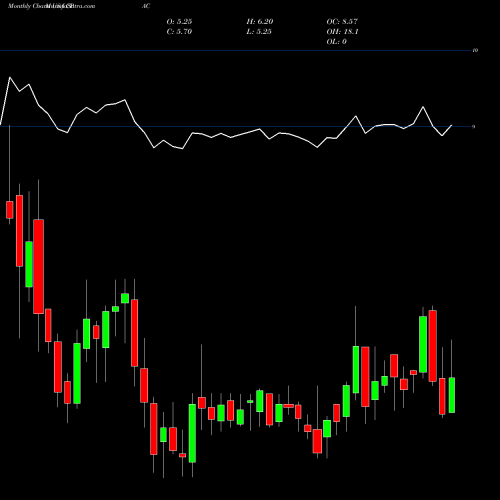The image size is (500, 500).
Task: Click the OH: 18.1 reading
Action: pos(342,32)
